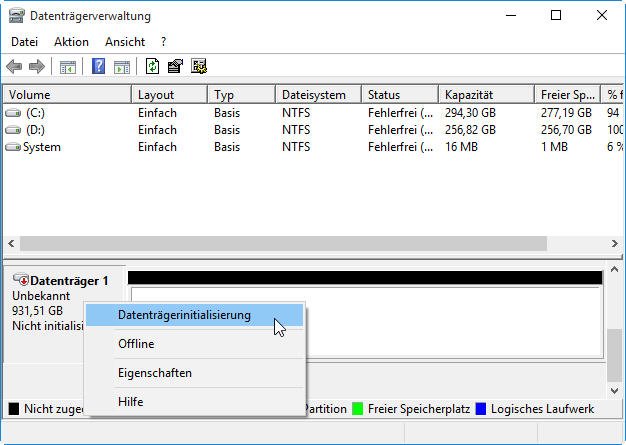Click the NTFS cell in System row
The height and width of the screenshot is (445, 626).
click(x=296, y=147)
